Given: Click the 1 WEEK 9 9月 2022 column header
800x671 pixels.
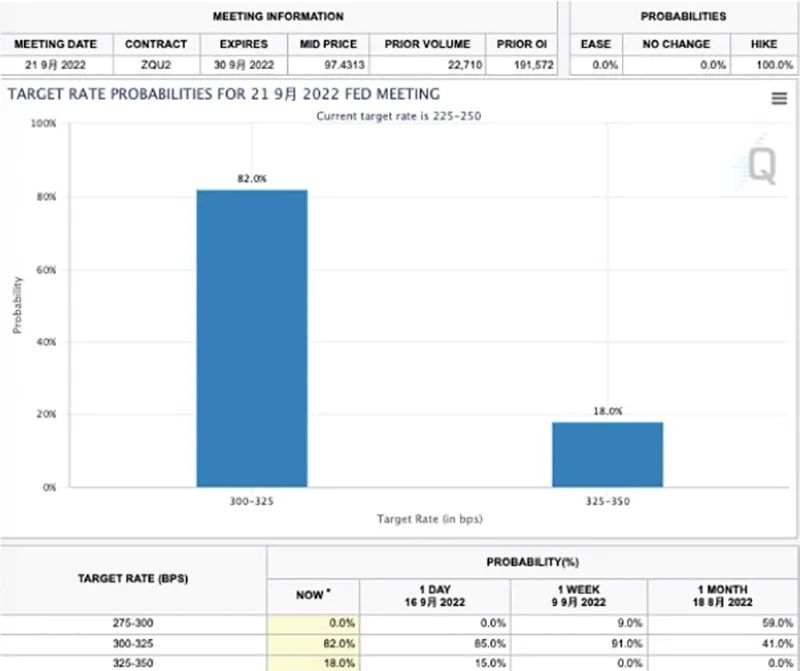Looking at the screenshot, I should 578,595.
